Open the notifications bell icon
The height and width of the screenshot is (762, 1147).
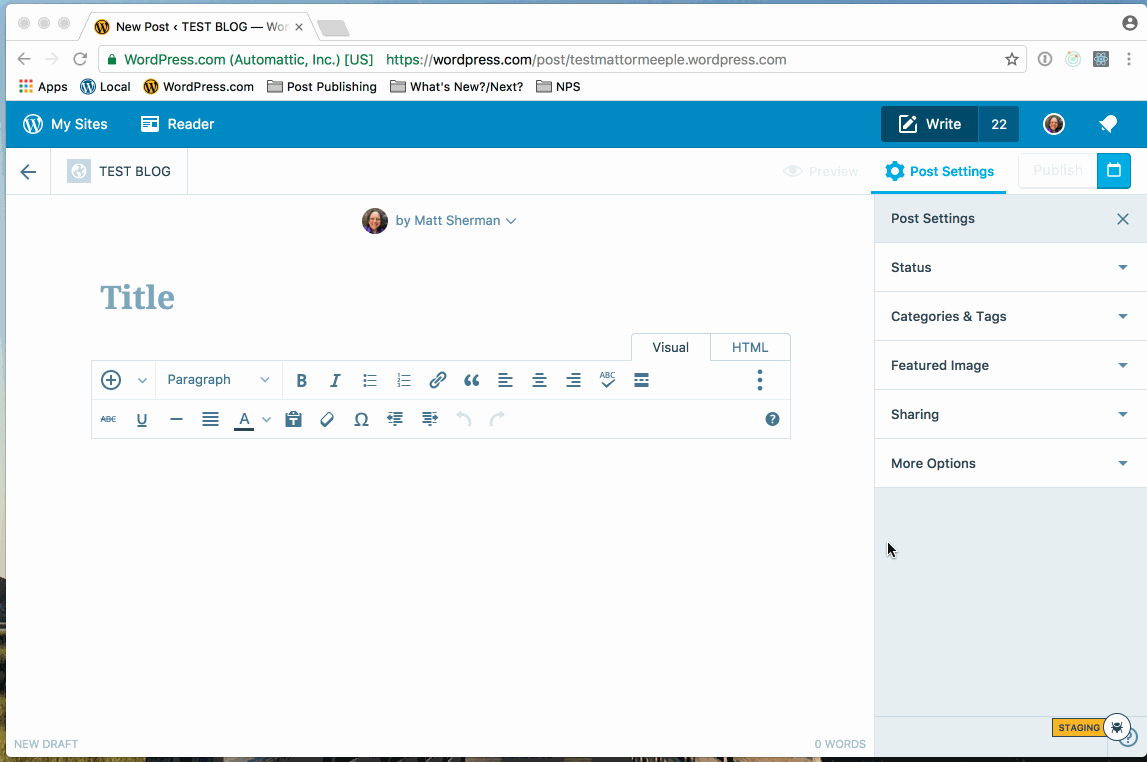[x=1108, y=124]
